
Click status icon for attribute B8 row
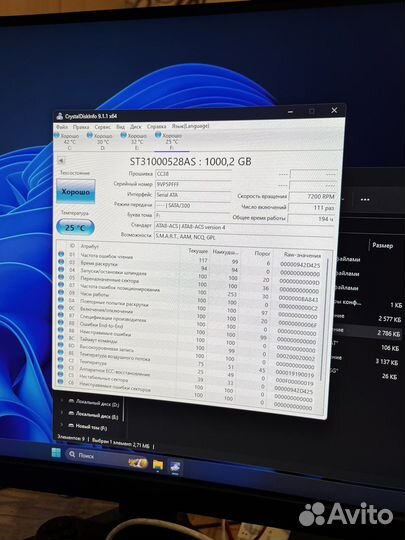click(x=61, y=322)
